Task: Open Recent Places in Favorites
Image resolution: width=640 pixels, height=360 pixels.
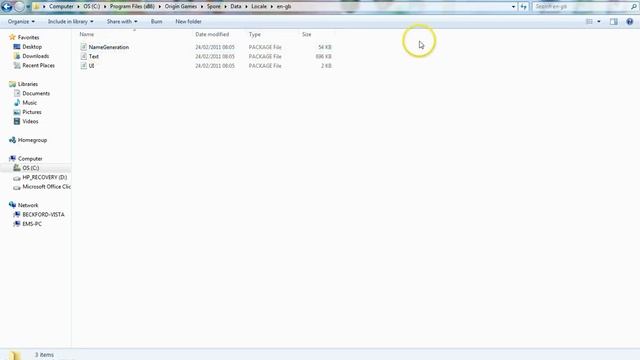Action: 38,66
